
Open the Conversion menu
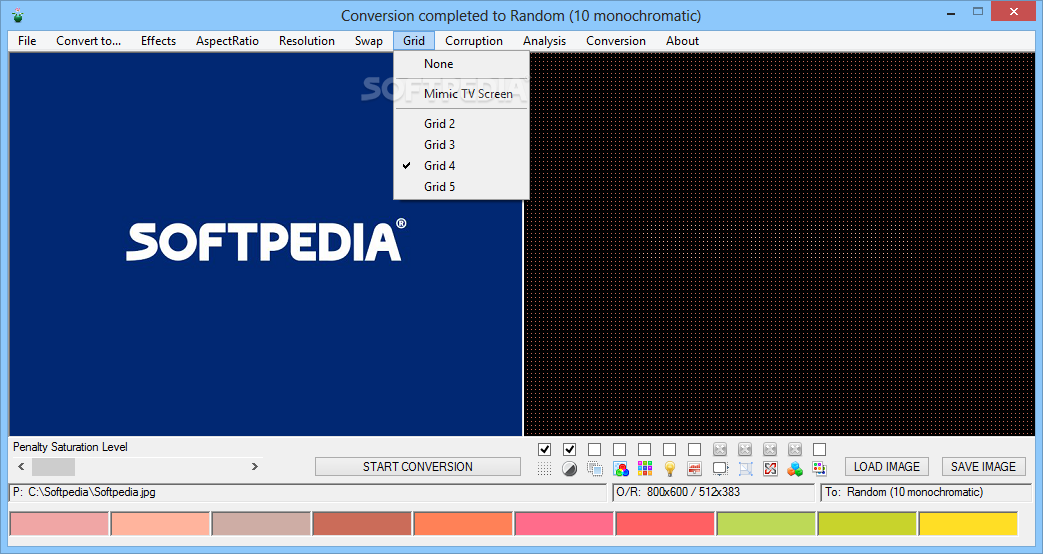616,41
